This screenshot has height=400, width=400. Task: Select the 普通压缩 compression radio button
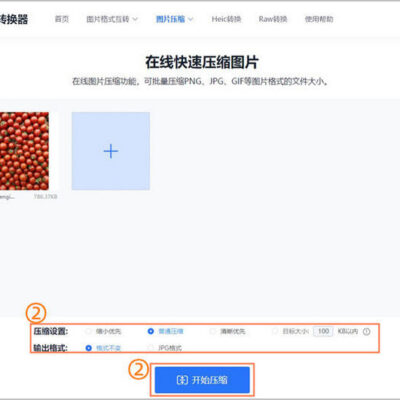(151, 331)
